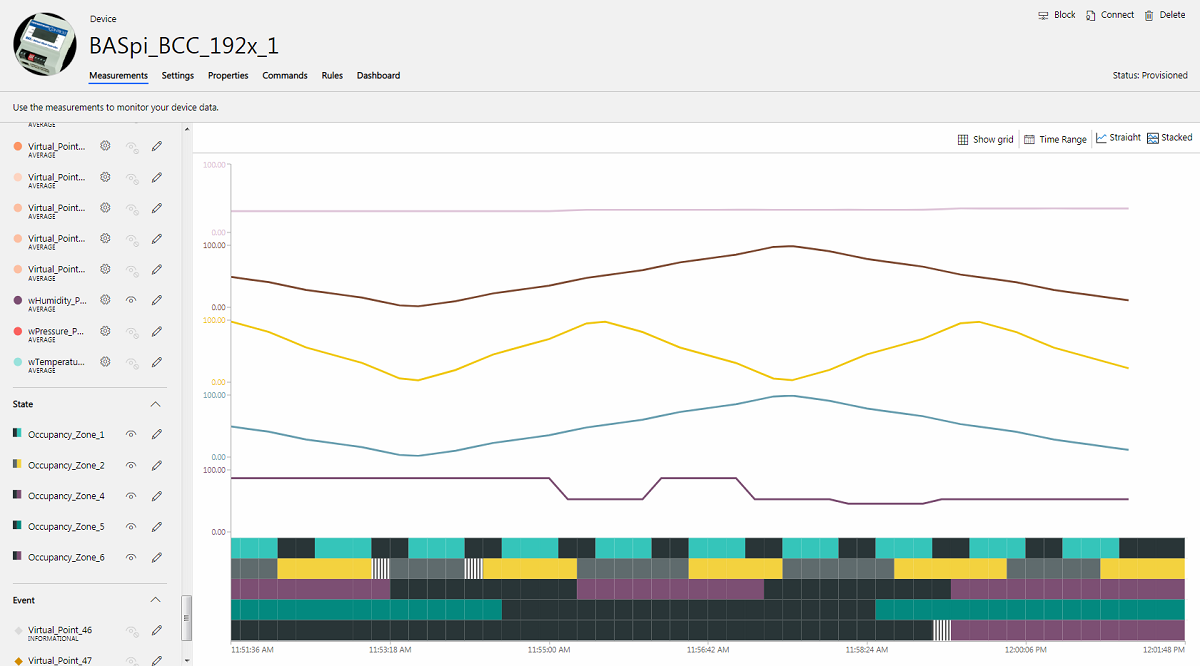Click the BASpi_BCC_192x_1 device title

pos(184,46)
